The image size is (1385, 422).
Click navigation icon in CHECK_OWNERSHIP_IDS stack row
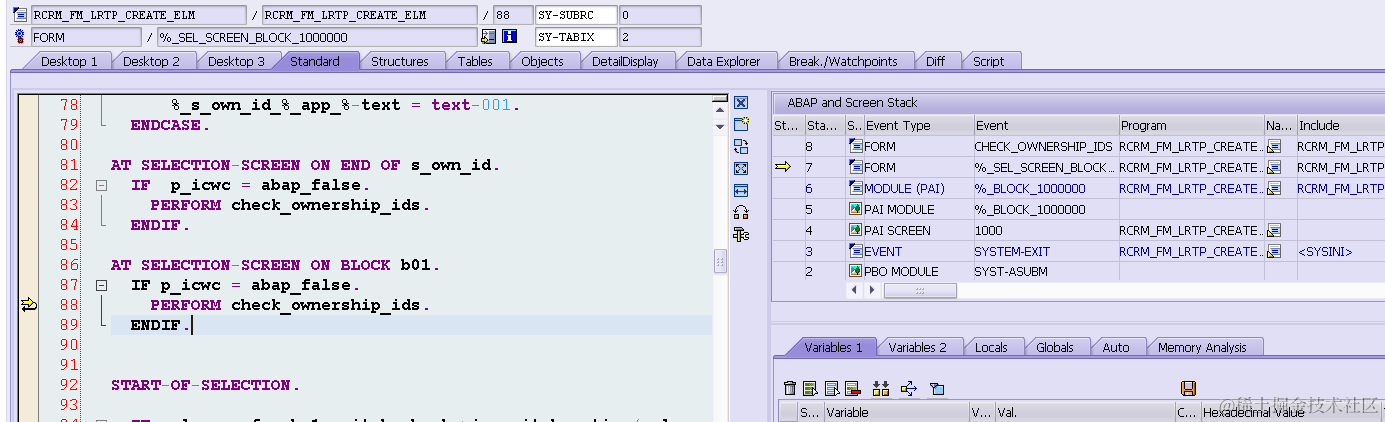pyautogui.click(x=1274, y=146)
